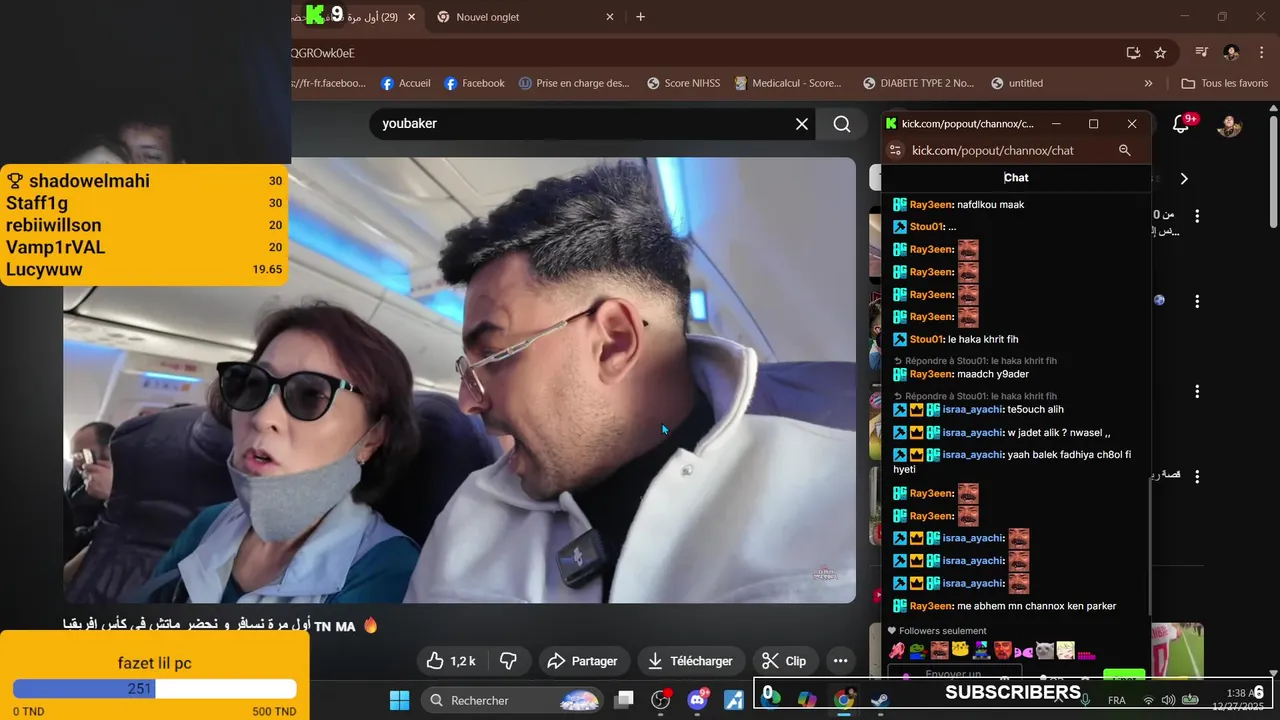Advance filter chips with right chevron
1280x720 pixels.
[x=1184, y=178]
